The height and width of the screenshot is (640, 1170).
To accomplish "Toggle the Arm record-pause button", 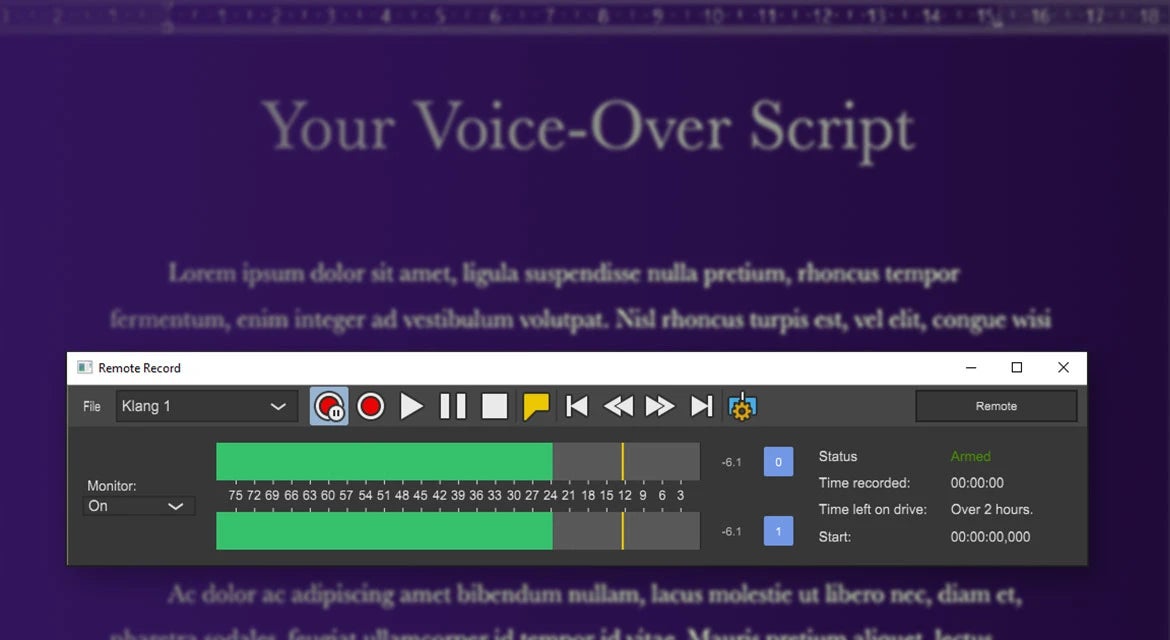I will (329, 407).
